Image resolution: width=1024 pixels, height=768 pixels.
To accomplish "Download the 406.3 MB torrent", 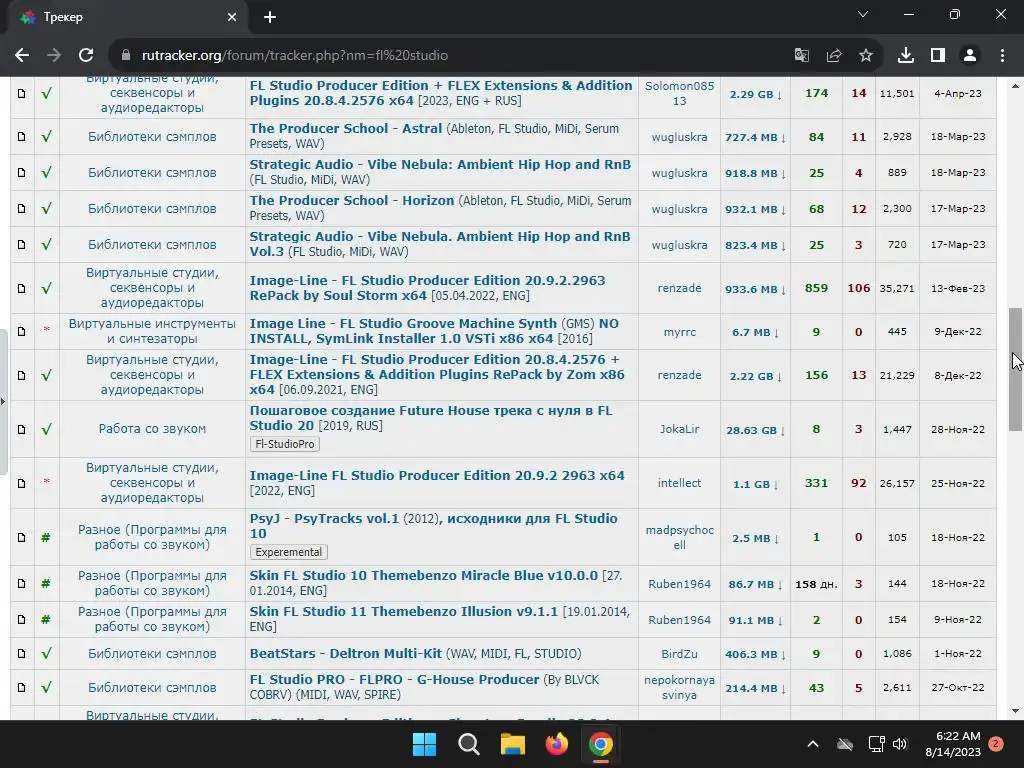I will [x=755, y=654].
